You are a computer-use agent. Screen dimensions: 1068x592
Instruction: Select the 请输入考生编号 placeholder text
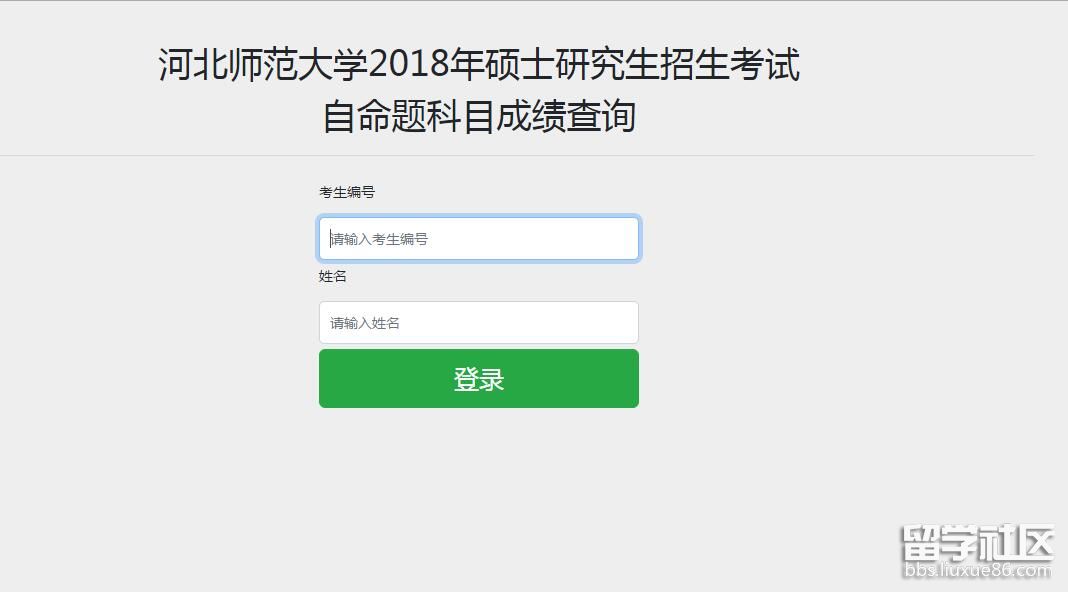(380, 239)
